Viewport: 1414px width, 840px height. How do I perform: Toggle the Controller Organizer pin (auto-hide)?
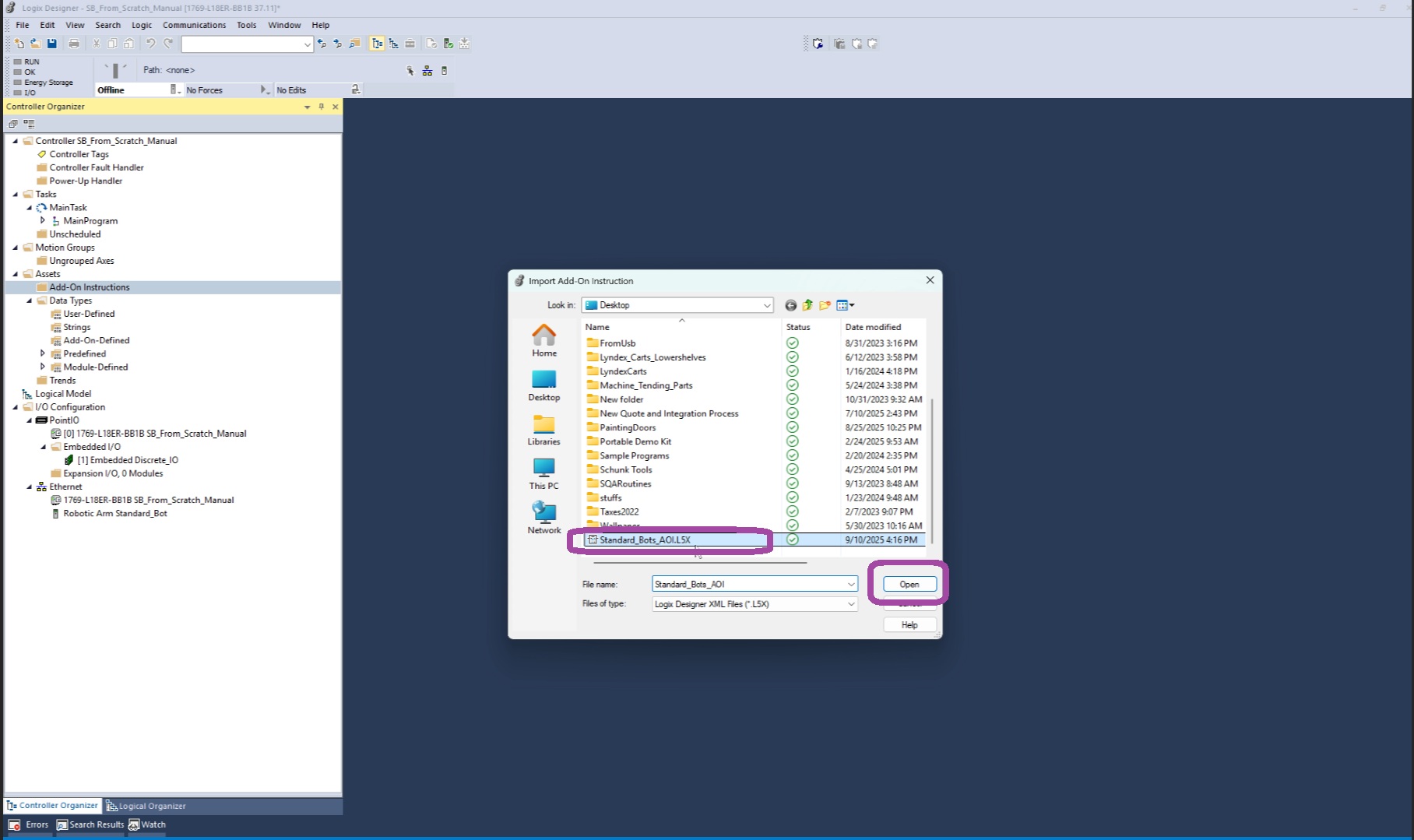coord(321,107)
